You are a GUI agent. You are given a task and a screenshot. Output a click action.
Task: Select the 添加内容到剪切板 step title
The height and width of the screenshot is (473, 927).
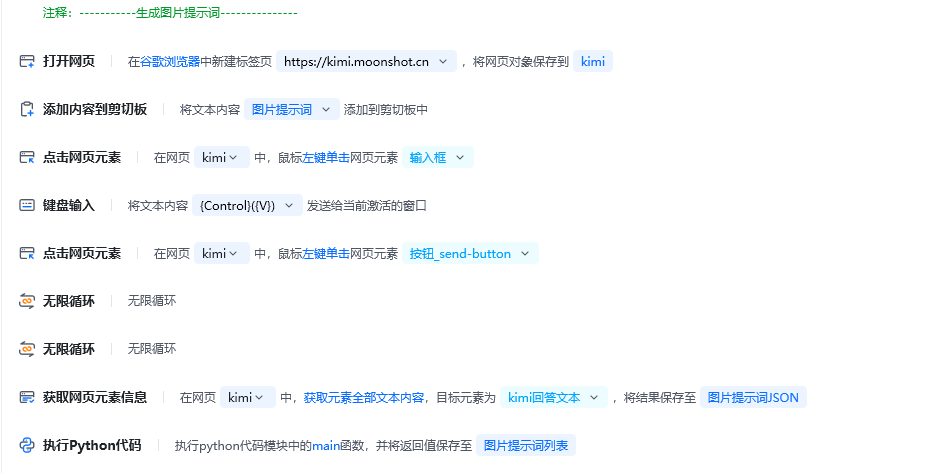(x=95, y=109)
